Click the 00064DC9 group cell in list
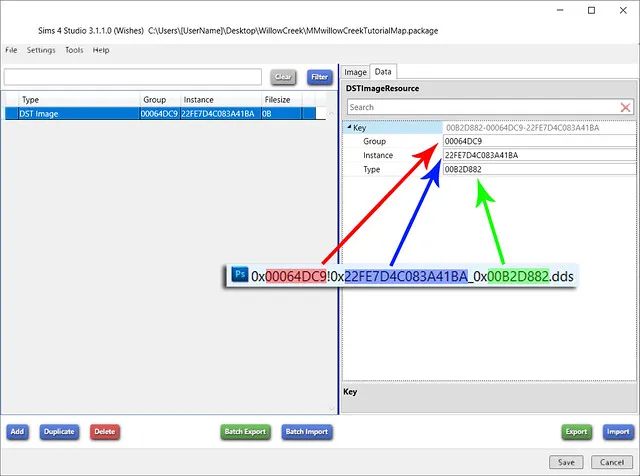 coord(159,113)
